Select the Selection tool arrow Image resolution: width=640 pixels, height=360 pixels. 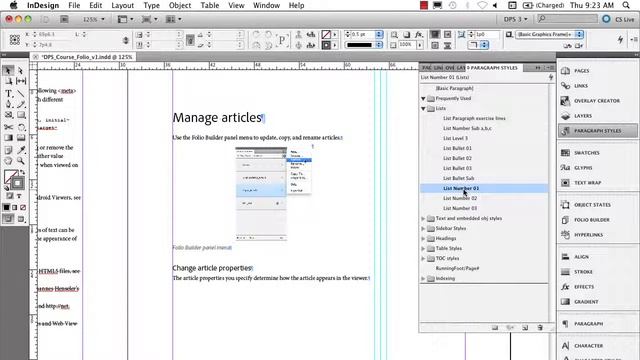click(8, 71)
